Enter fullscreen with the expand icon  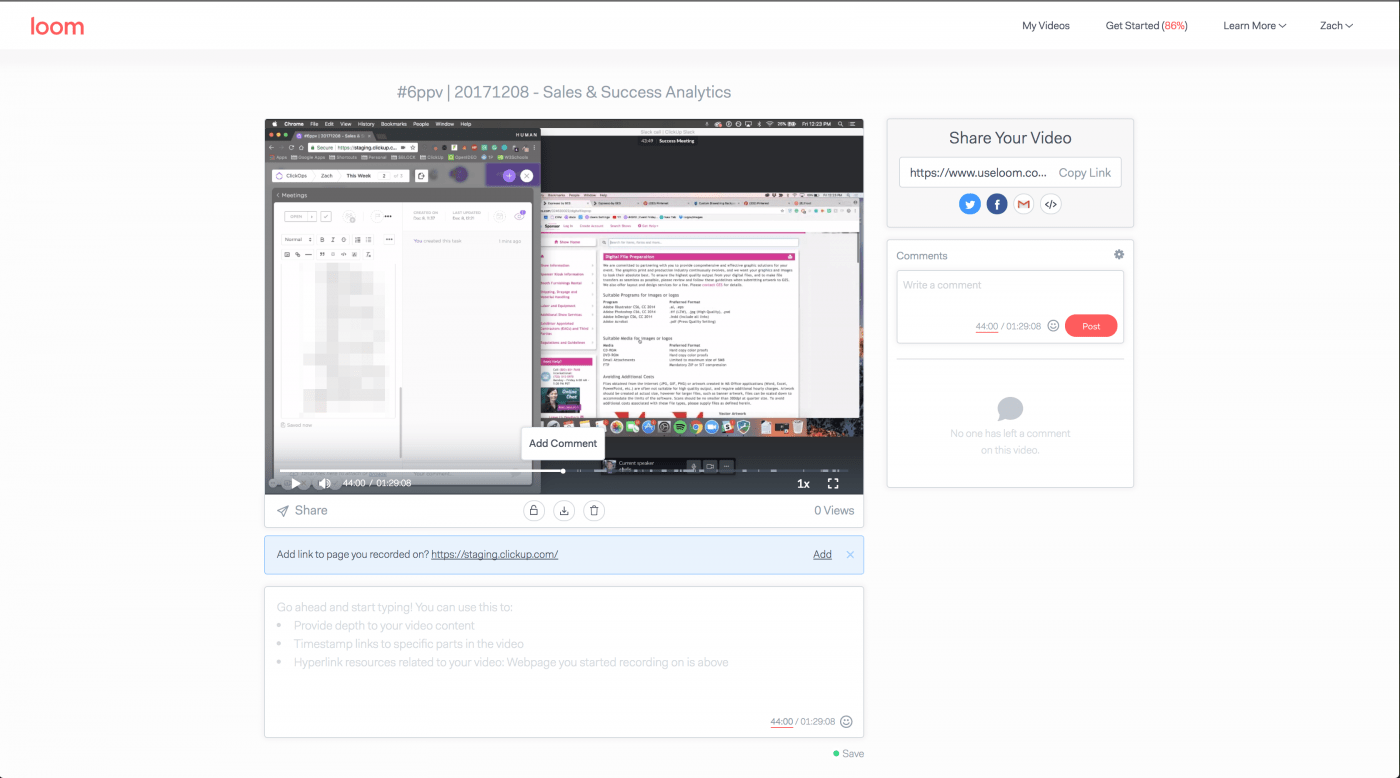coord(833,484)
